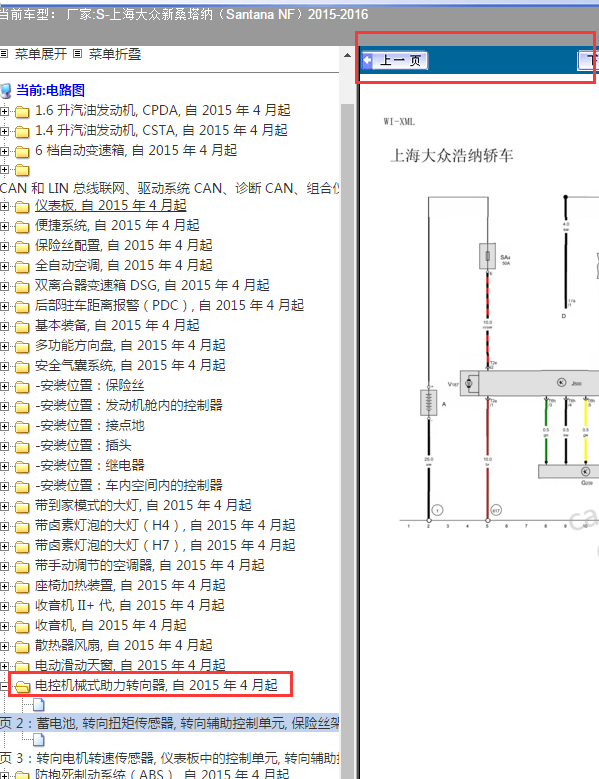Viewport: 599px width, 779px height.
Task: Click the open folder icon for 电控机械式助力转向器
Action: point(22,686)
